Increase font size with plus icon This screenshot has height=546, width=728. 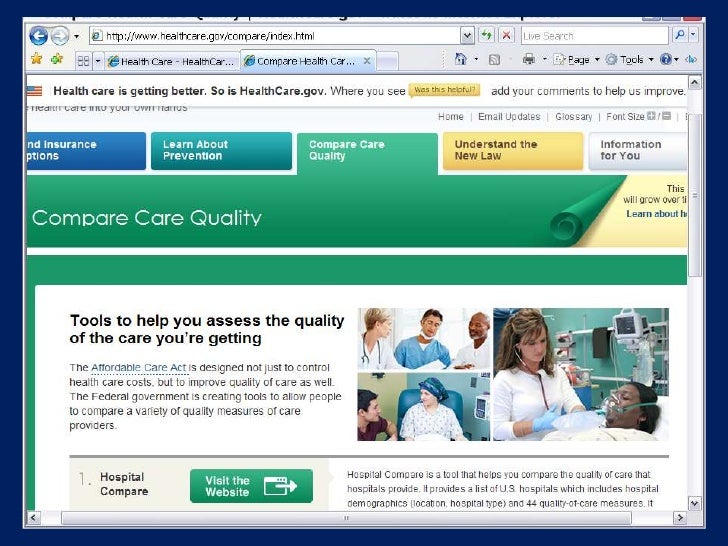click(x=651, y=116)
